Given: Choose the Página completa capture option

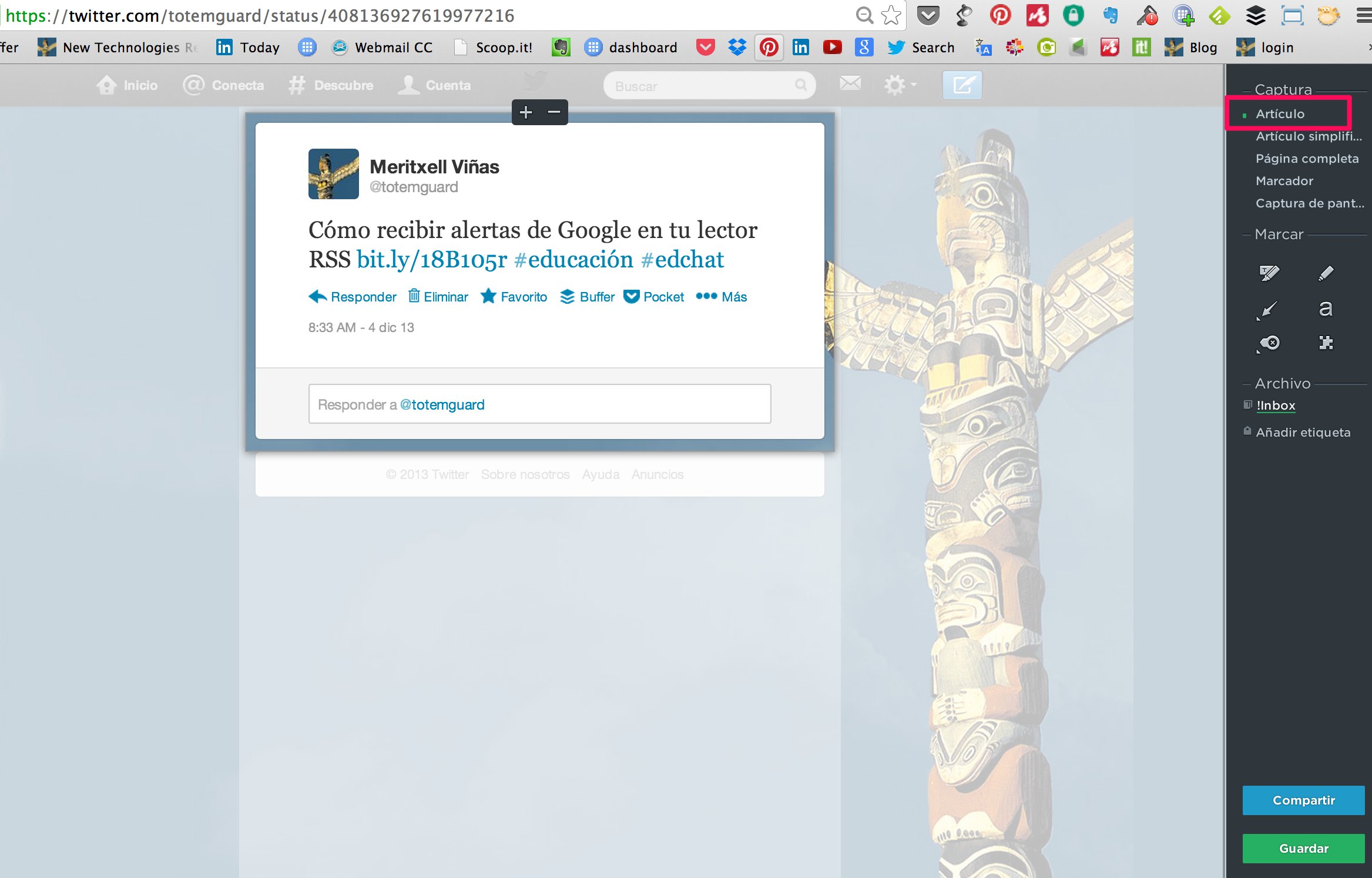Looking at the screenshot, I should 1307,159.
